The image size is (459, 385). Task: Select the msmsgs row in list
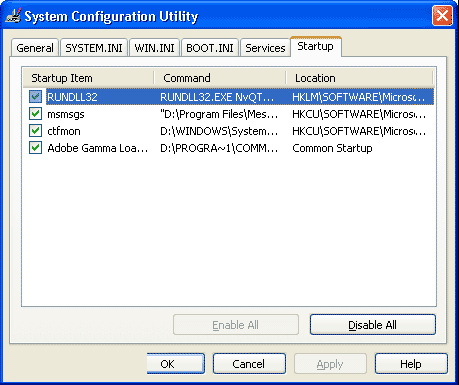[229, 114]
